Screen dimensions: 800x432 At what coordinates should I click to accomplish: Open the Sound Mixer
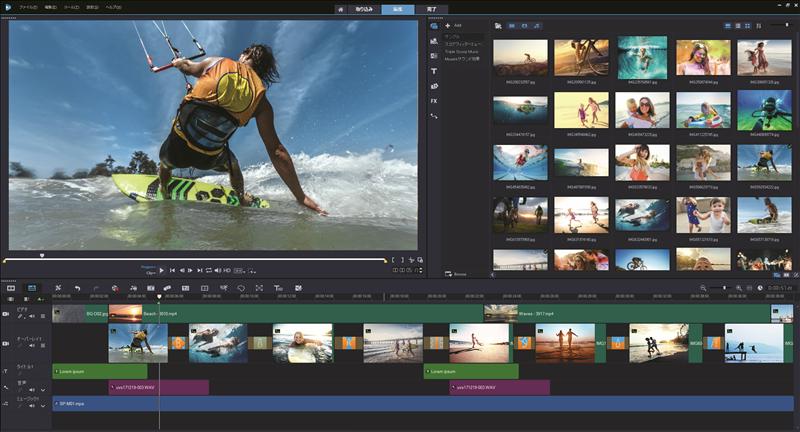coord(133,288)
